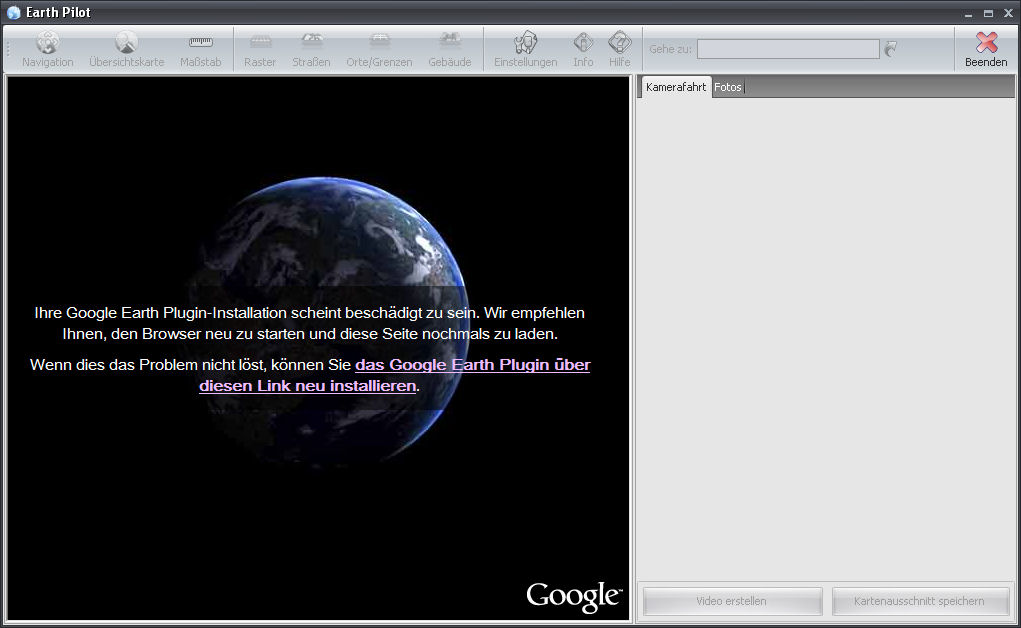Toggle the Straßen roads layer
This screenshot has width=1021, height=628.
click(311, 48)
